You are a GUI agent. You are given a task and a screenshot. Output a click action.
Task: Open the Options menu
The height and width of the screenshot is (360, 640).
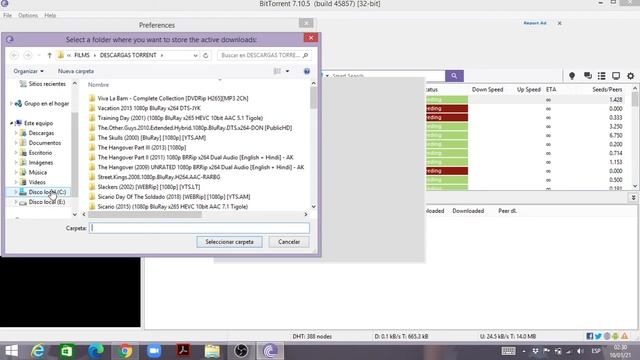pos(28,16)
